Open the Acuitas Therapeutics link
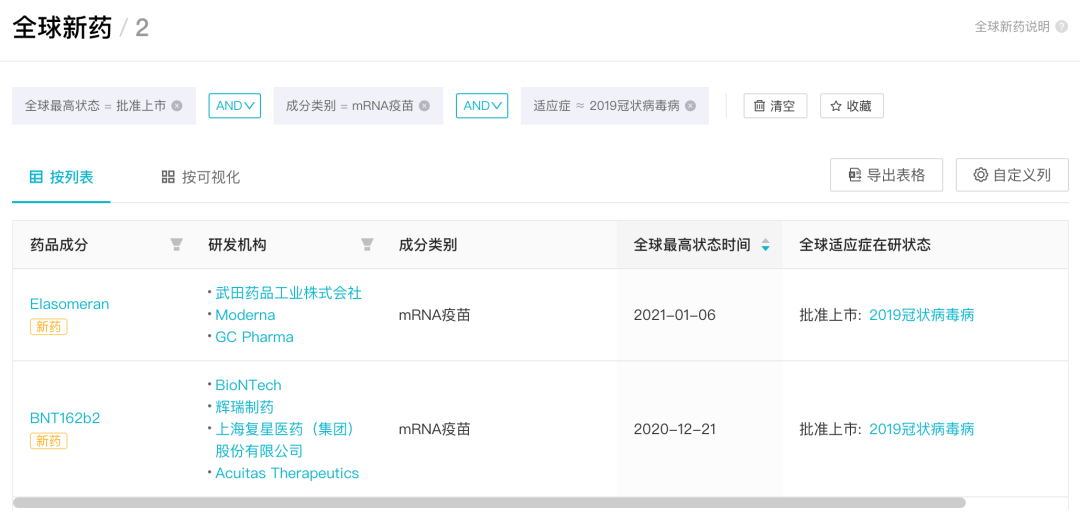The height and width of the screenshot is (520, 1080). 287,473
